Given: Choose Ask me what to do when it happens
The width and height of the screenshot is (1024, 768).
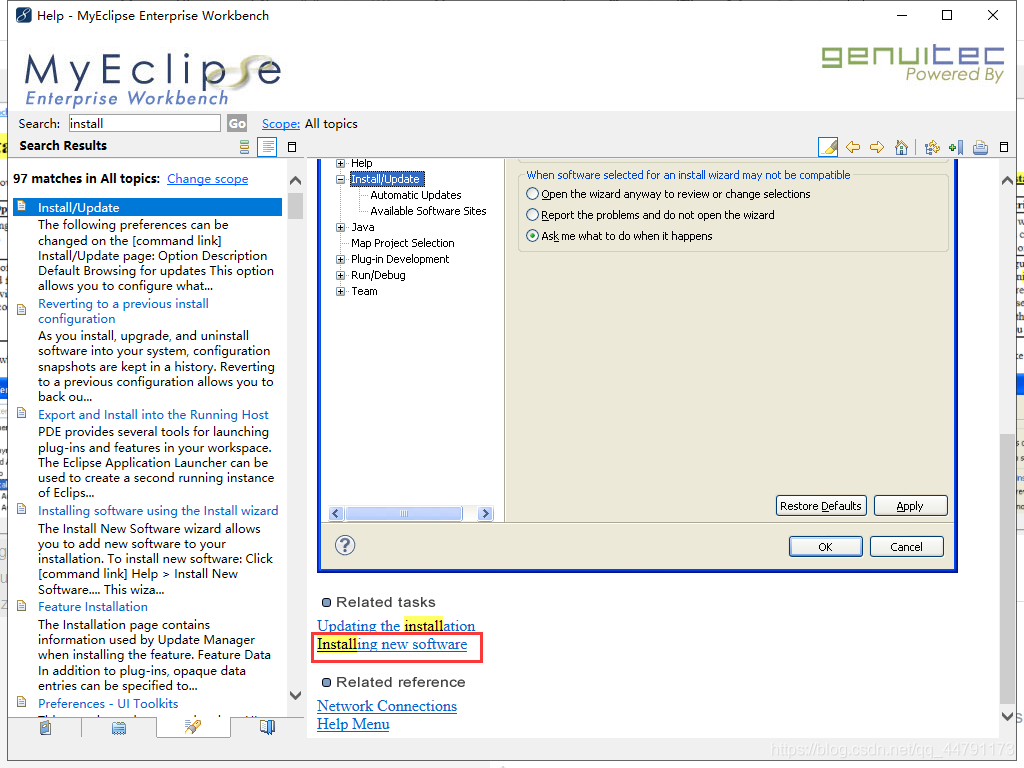Looking at the screenshot, I should click(x=531, y=234).
